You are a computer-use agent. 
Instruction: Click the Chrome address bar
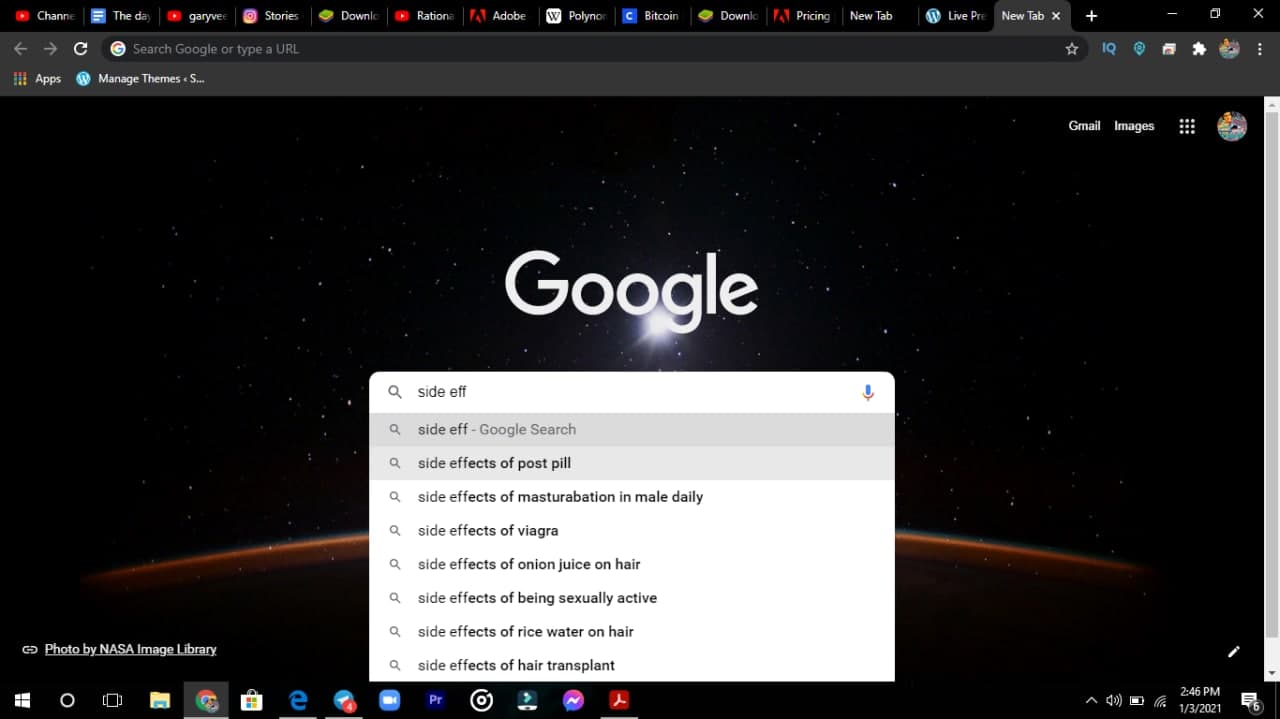pyautogui.click(x=595, y=48)
